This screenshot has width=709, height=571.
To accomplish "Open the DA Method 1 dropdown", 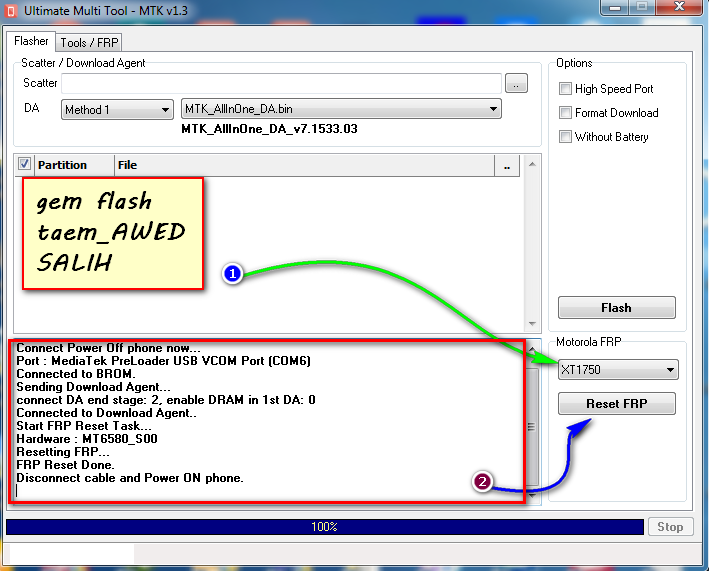I will point(117,109).
